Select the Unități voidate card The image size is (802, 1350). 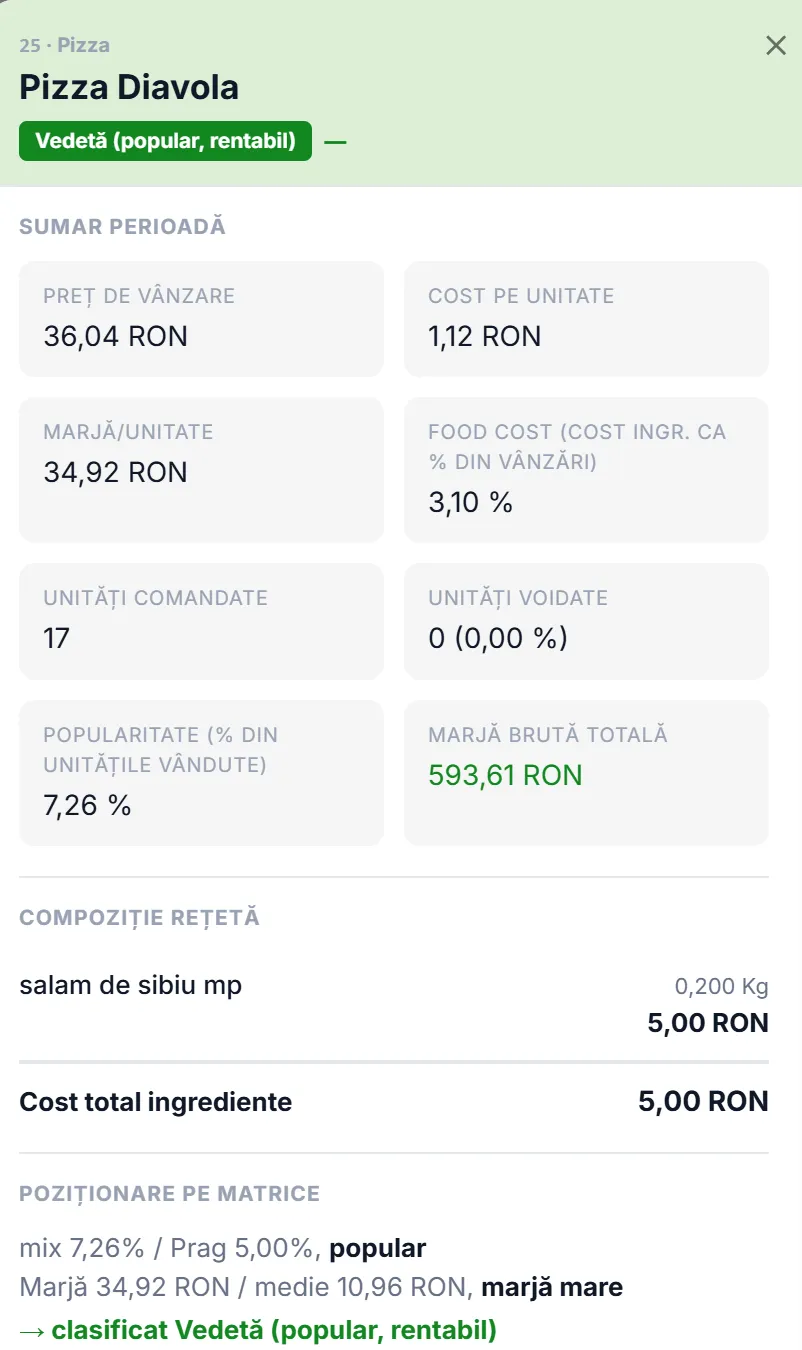[x=586, y=621]
